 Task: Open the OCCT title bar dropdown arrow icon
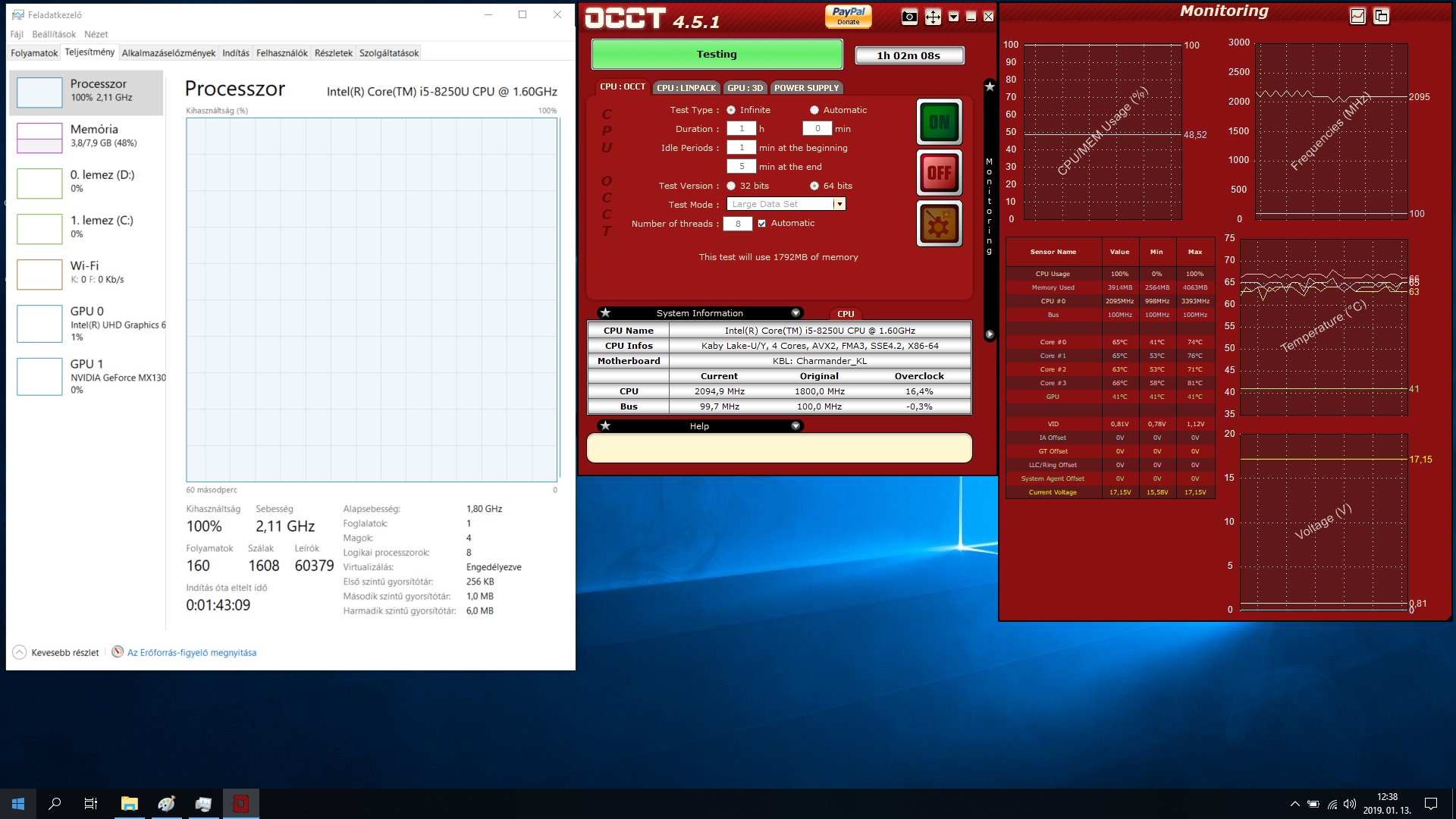click(x=954, y=17)
